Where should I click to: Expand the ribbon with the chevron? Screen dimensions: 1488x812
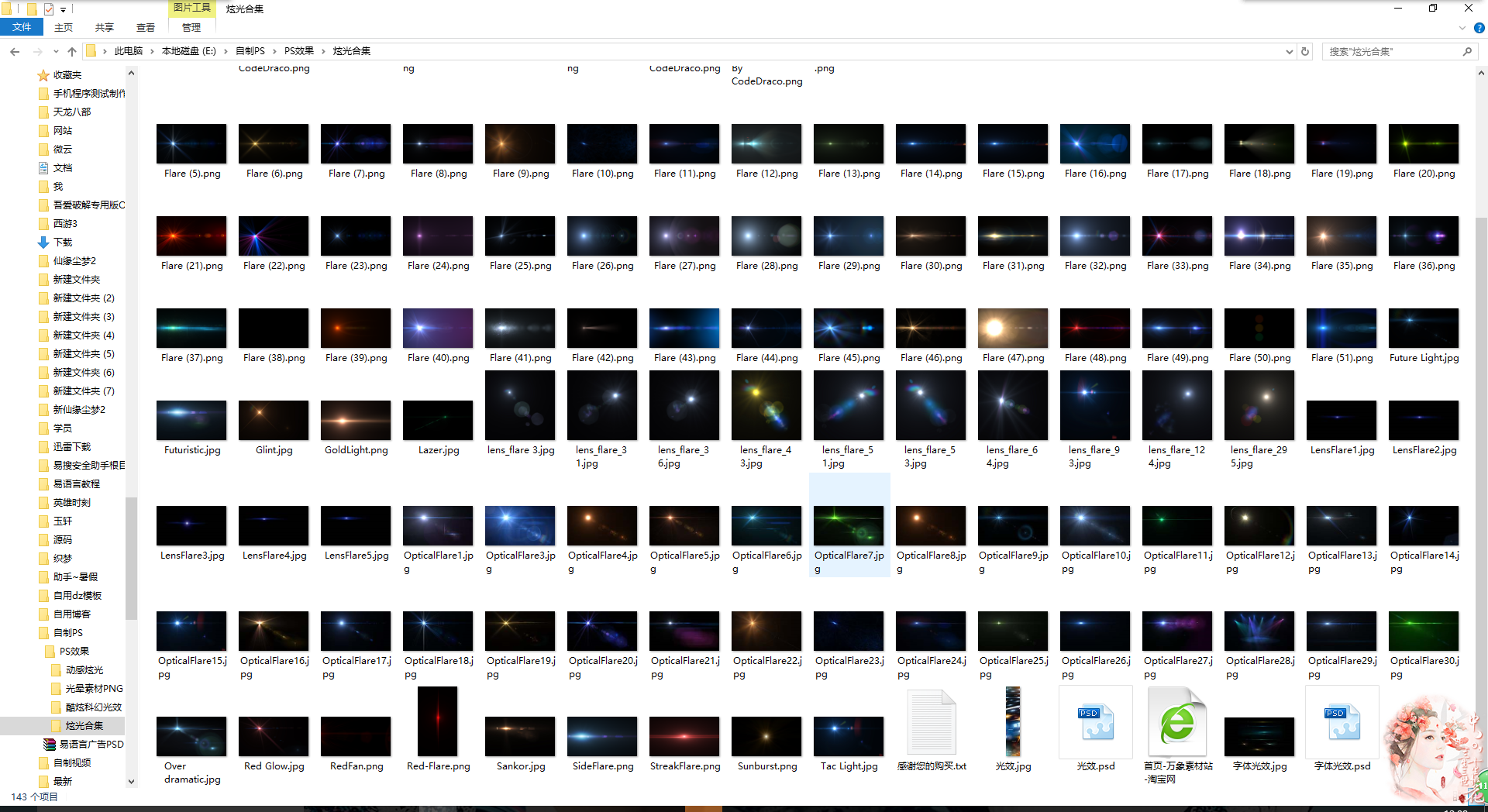[x=1462, y=28]
